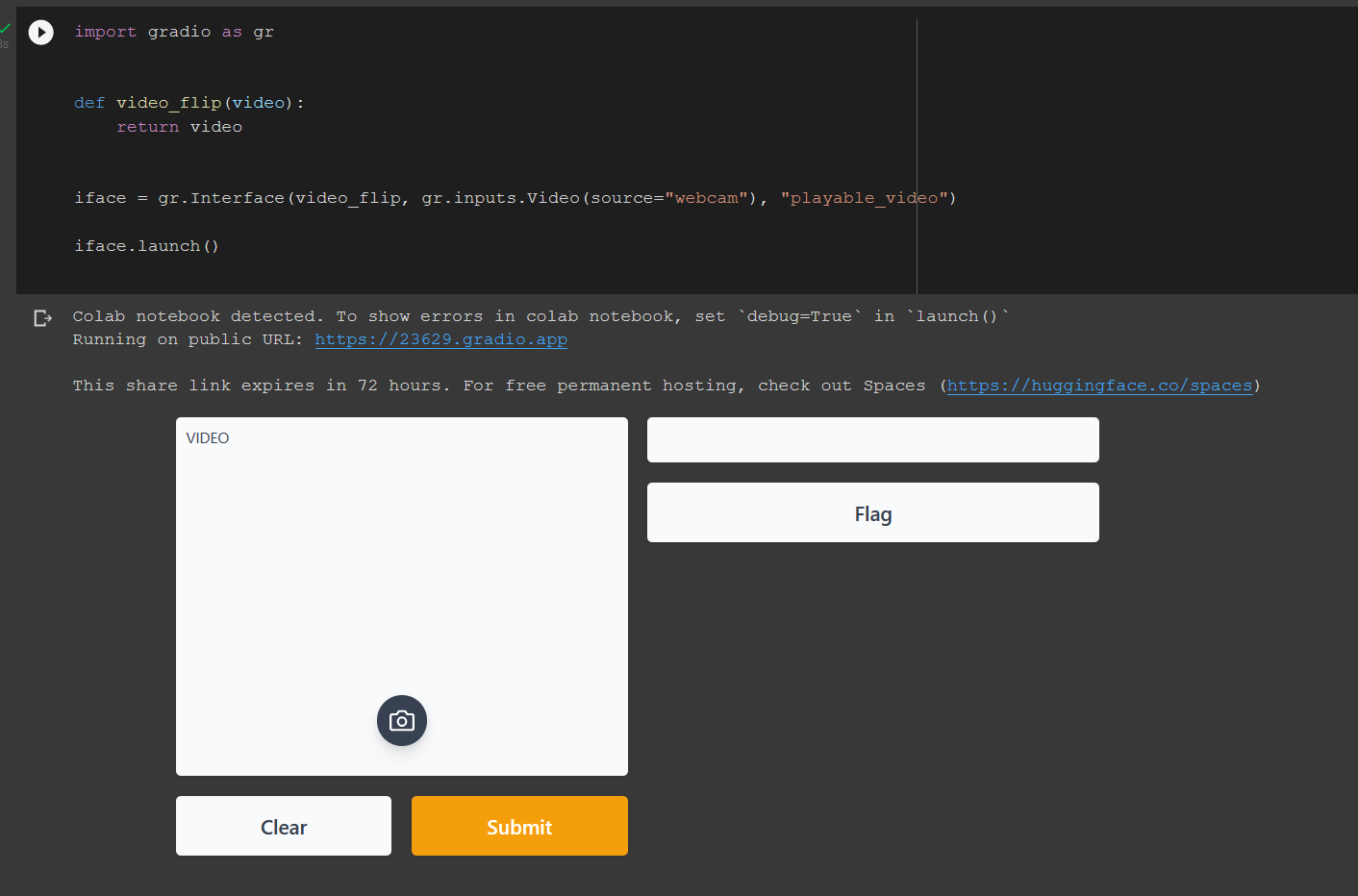This screenshot has height=896, width=1358.
Task: Click the Flag button
Action: [873, 512]
